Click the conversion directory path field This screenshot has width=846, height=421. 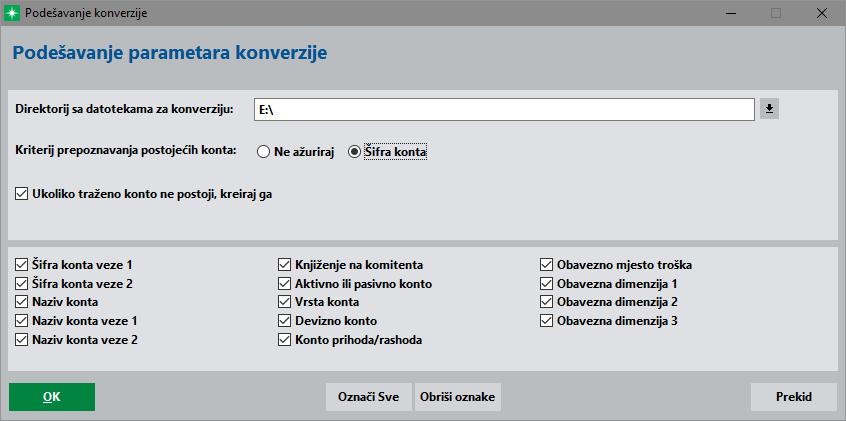pyautogui.click(x=504, y=109)
